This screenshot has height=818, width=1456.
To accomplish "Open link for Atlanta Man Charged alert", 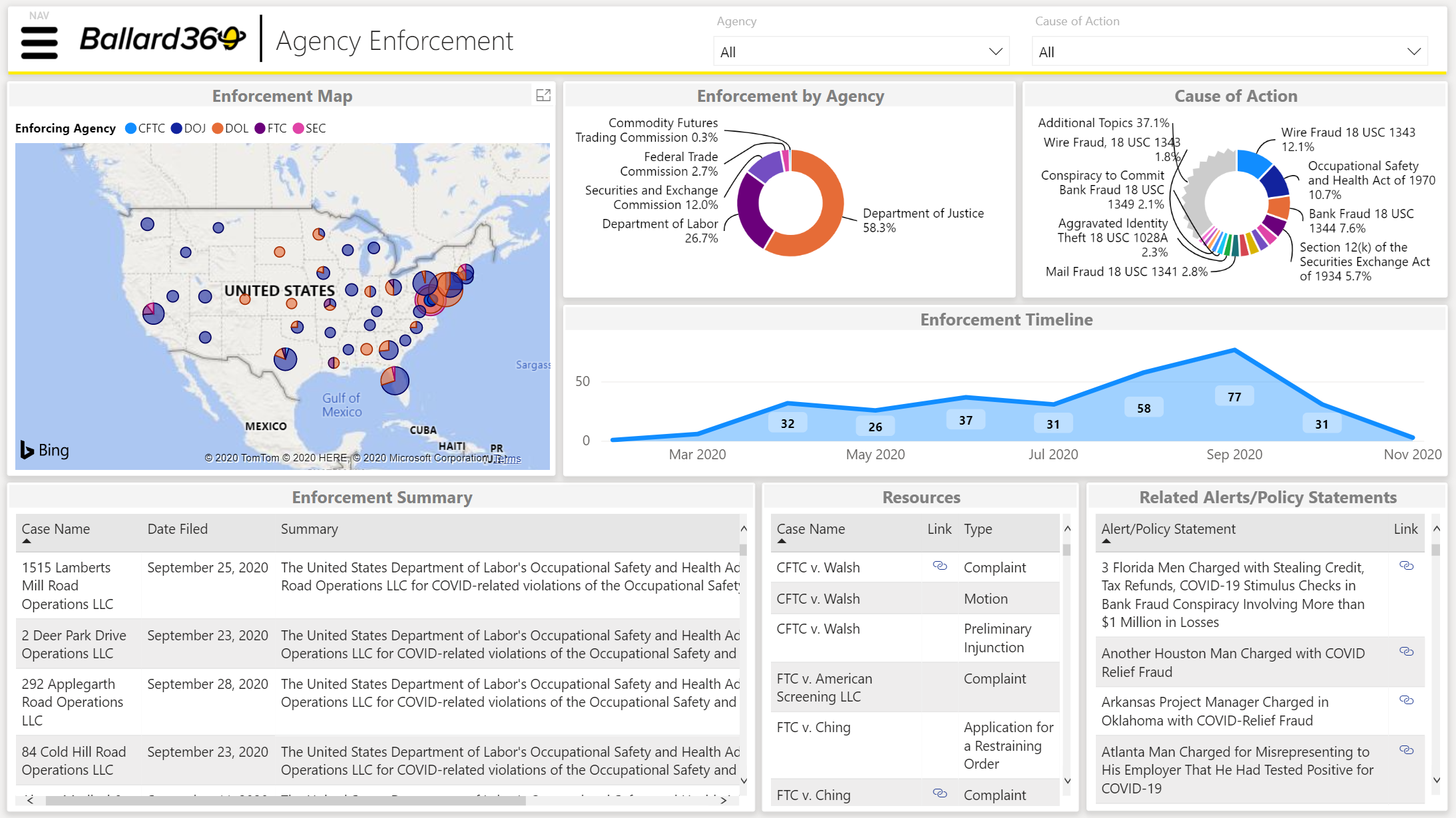I will point(1406,750).
